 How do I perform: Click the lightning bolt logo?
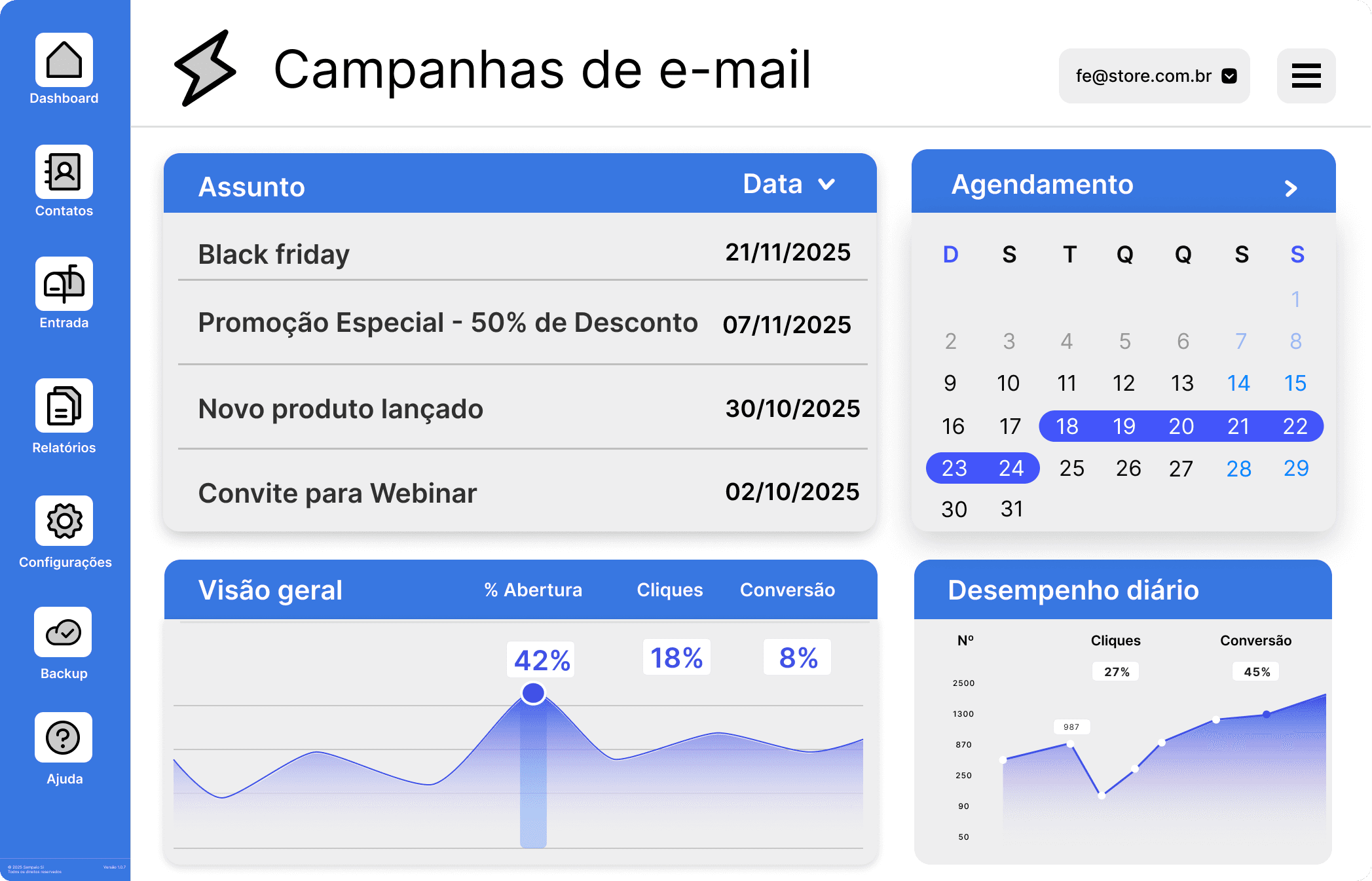pyautogui.click(x=204, y=69)
